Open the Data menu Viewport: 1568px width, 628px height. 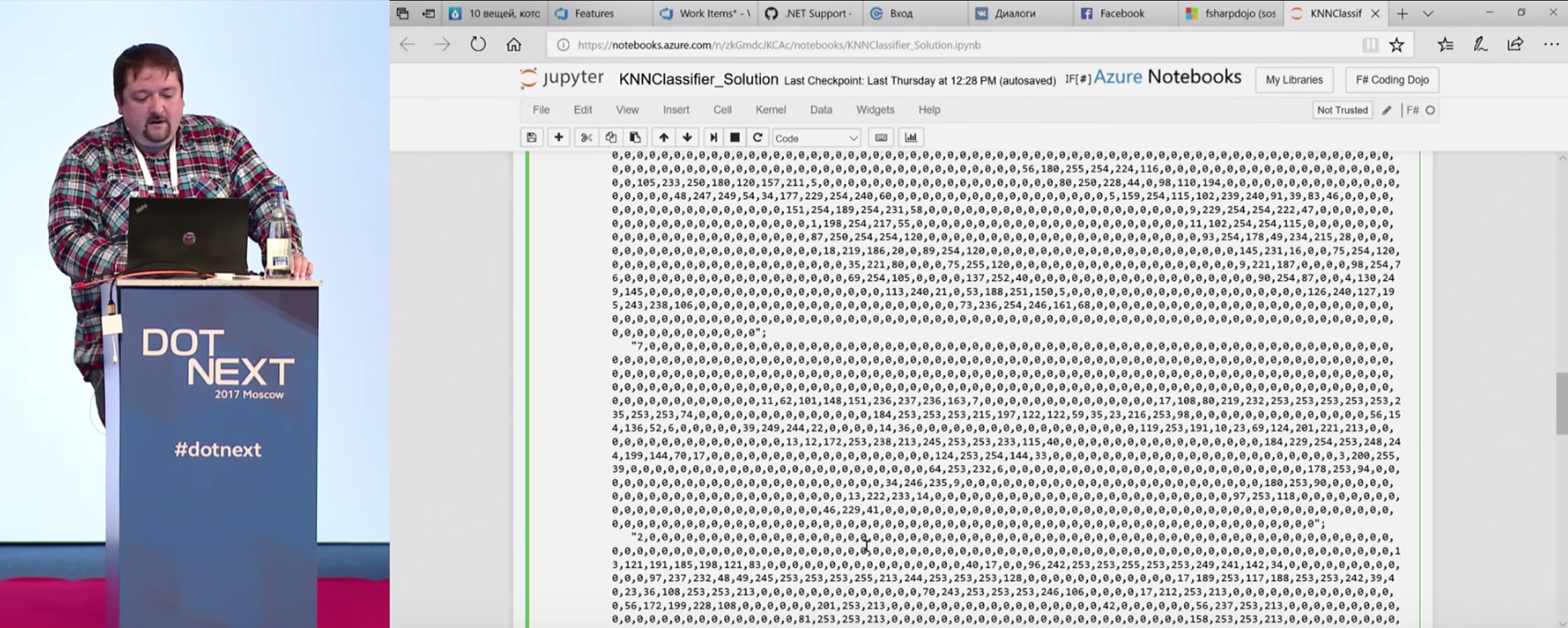[821, 110]
